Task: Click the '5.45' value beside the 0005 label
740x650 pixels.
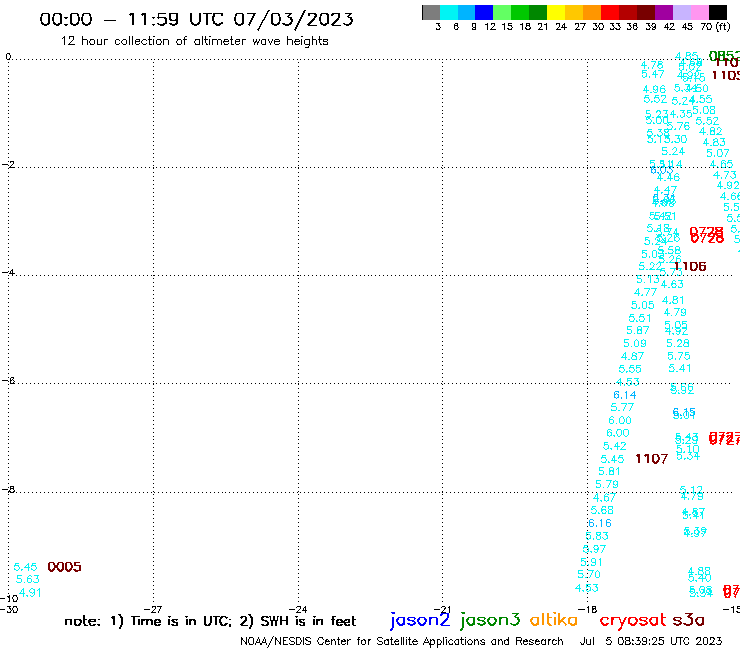Action: 25,567
